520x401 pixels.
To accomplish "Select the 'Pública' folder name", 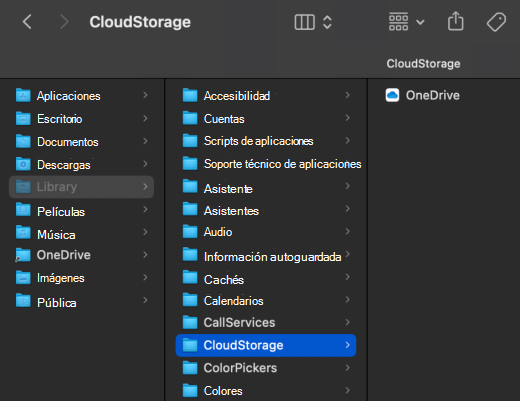I will point(57,303).
